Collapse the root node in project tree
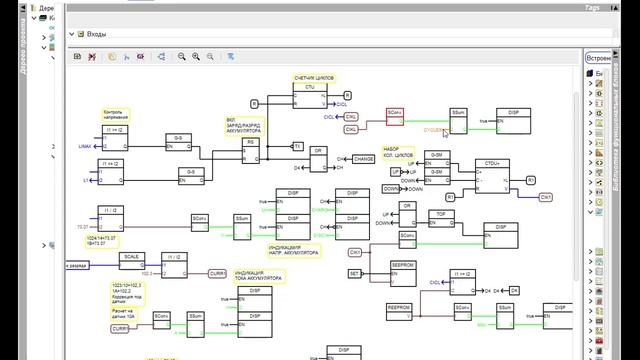The image size is (640, 360). point(34,18)
